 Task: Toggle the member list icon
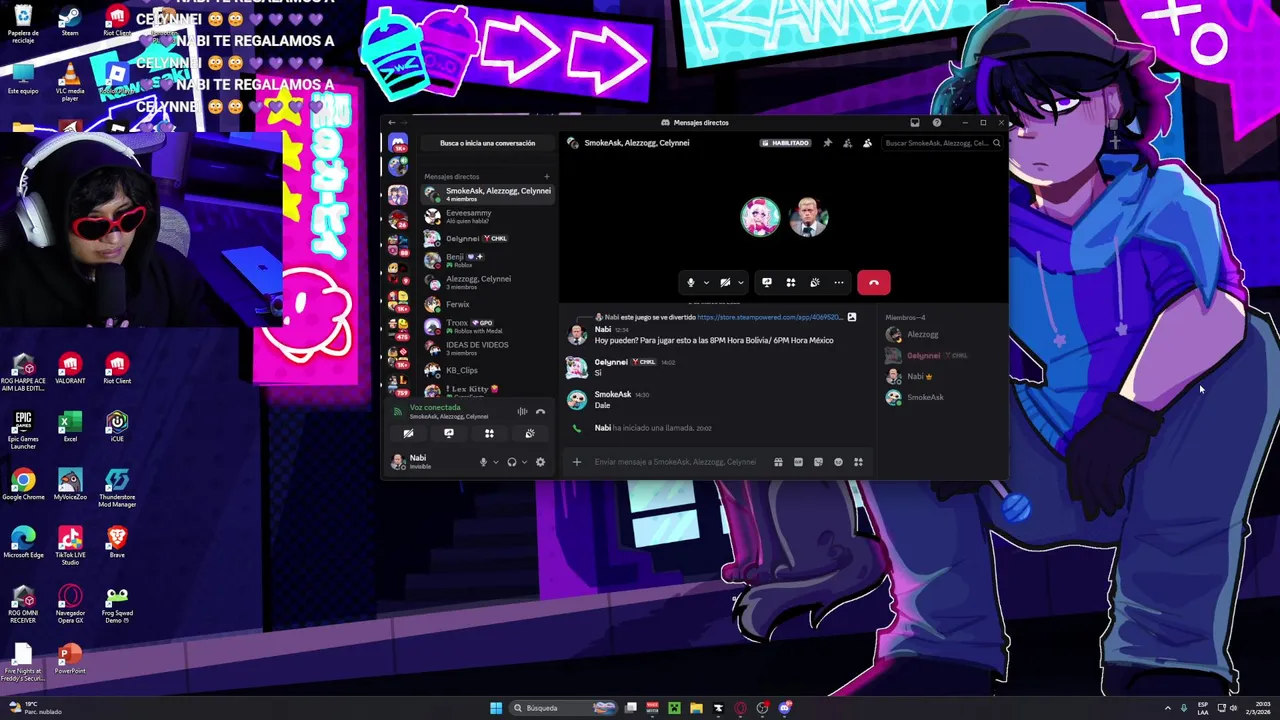(867, 143)
